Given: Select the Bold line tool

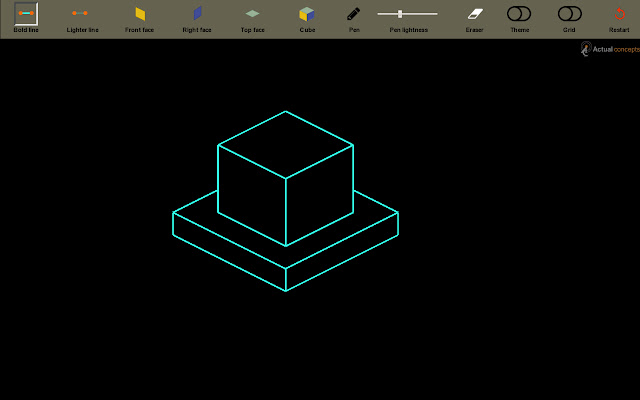Looking at the screenshot, I should coord(26,13).
